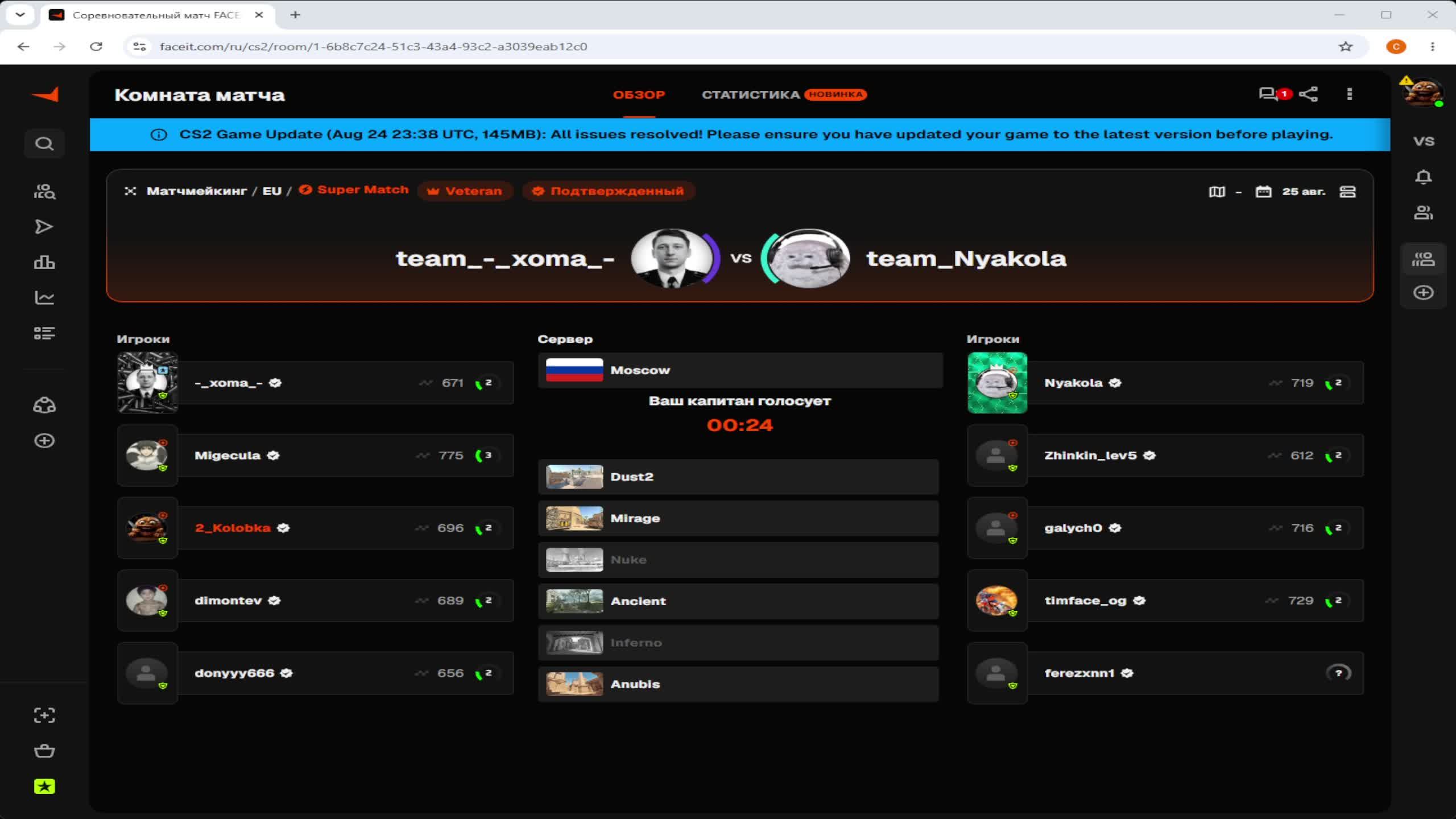Open the notifications bell icon
The width and height of the screenshot is (1456, 819).
pyautogui.click(x=1424, y=177)
